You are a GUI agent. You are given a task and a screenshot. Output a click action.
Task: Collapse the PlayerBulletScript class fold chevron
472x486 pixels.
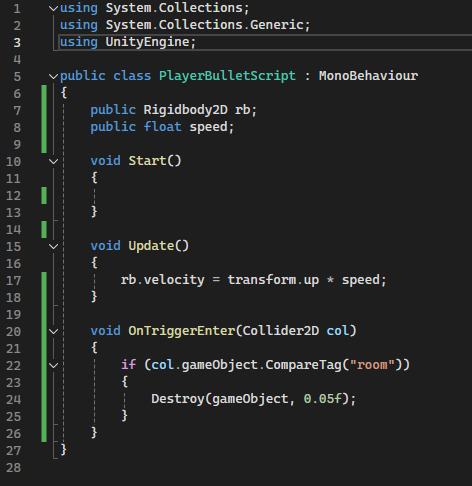53,76
